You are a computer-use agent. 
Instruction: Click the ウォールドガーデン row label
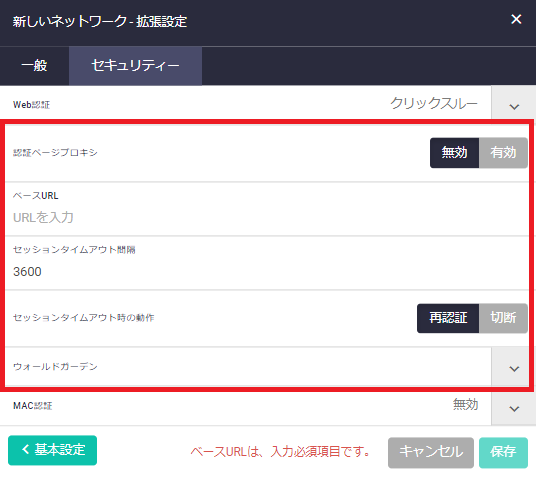tap(55, 367)
